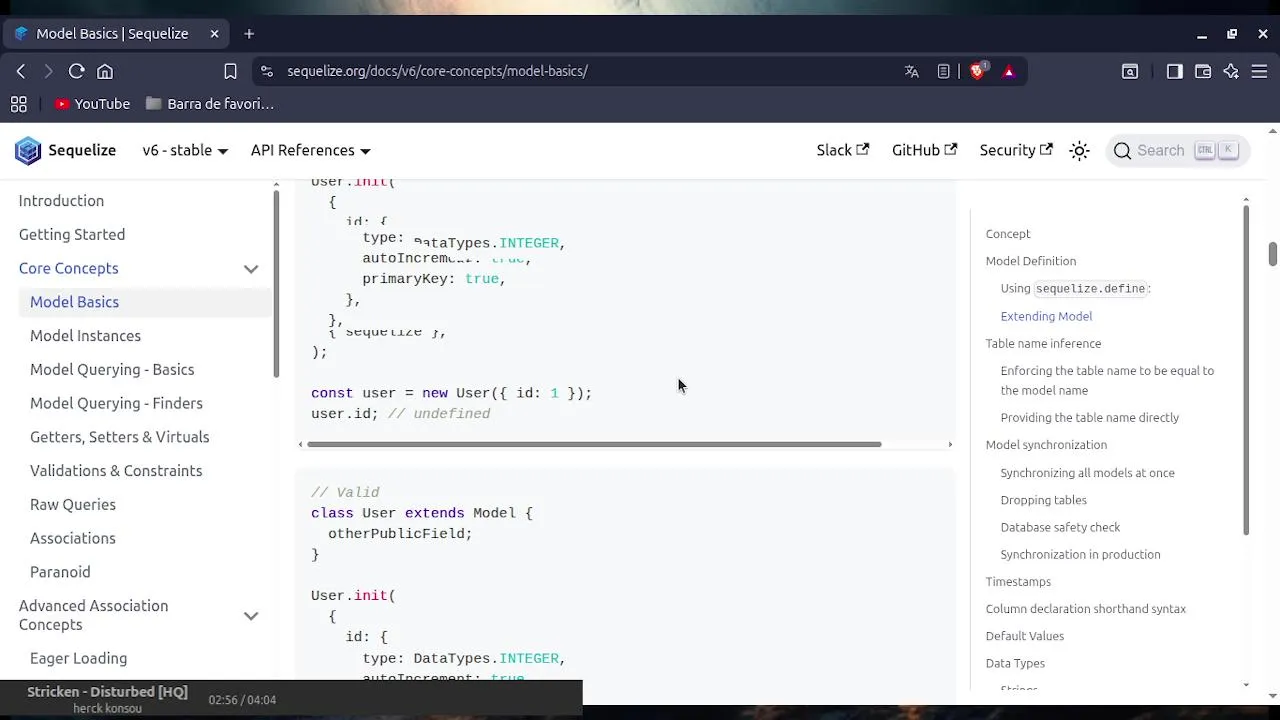Image resolution: width=1280 pixels, height=720 pixels.
Task: Open Eager Loading page
Action: (78, 659)
